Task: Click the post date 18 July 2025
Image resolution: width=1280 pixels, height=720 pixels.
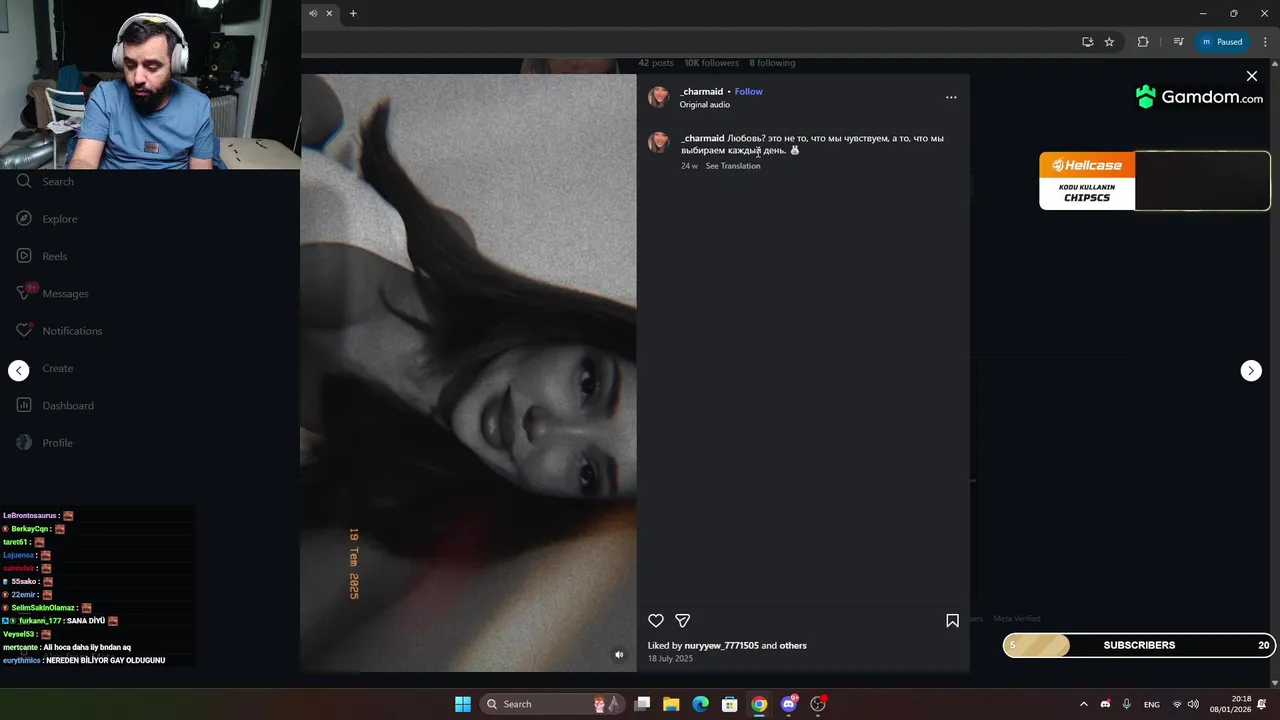Action: coord(670,659)
